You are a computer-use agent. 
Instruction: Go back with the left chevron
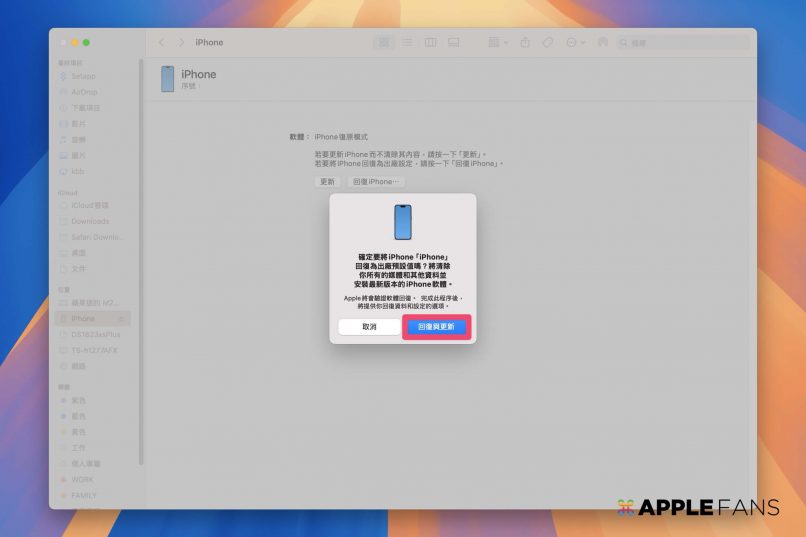pyautogui.click(x=161, y=42)
